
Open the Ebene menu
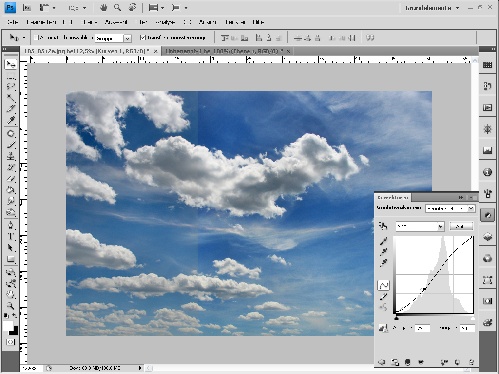pos(90,22)
